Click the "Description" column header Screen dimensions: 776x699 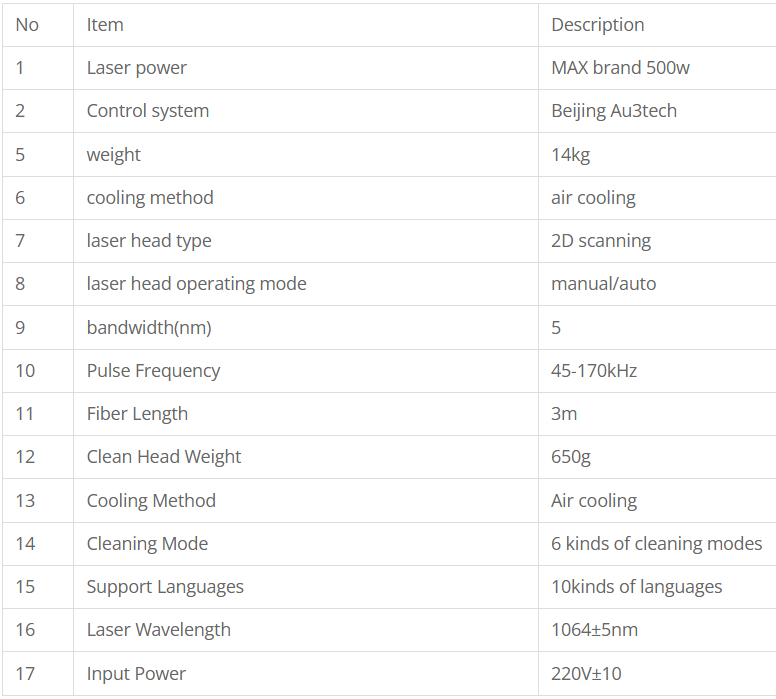click(598, 25)
